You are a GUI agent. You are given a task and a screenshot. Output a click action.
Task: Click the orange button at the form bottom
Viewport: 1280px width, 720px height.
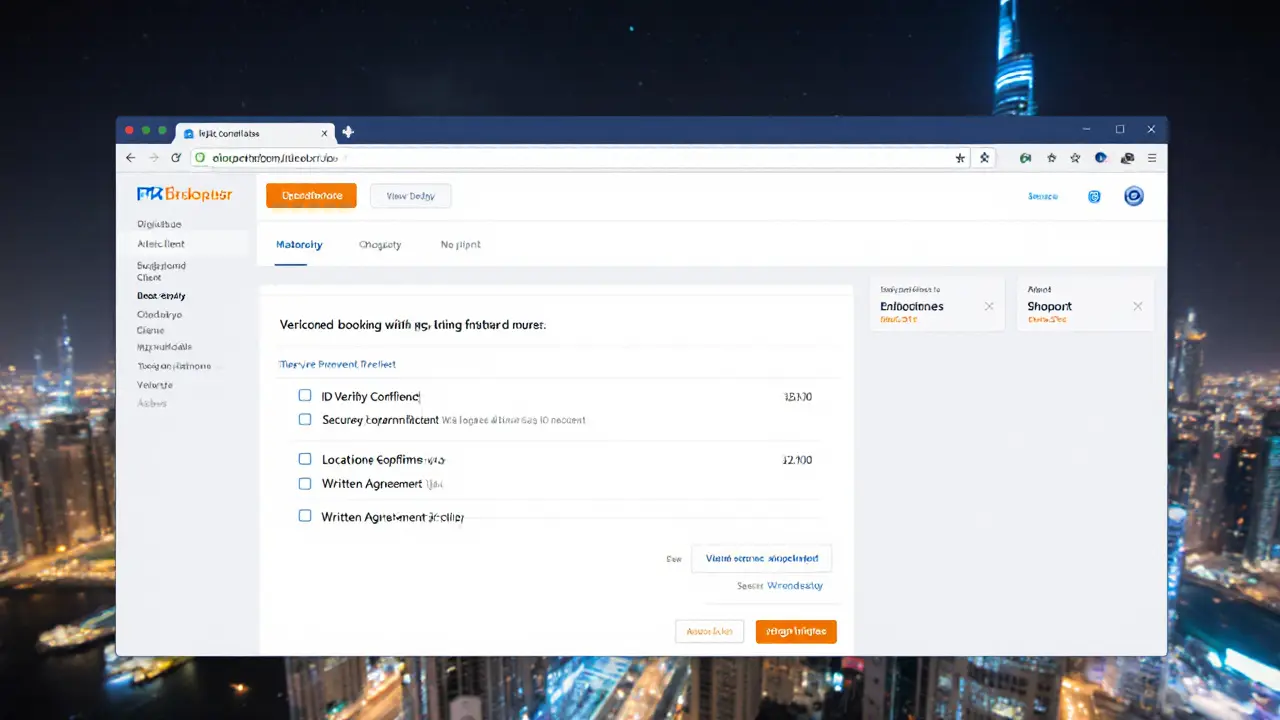[796, 631]
